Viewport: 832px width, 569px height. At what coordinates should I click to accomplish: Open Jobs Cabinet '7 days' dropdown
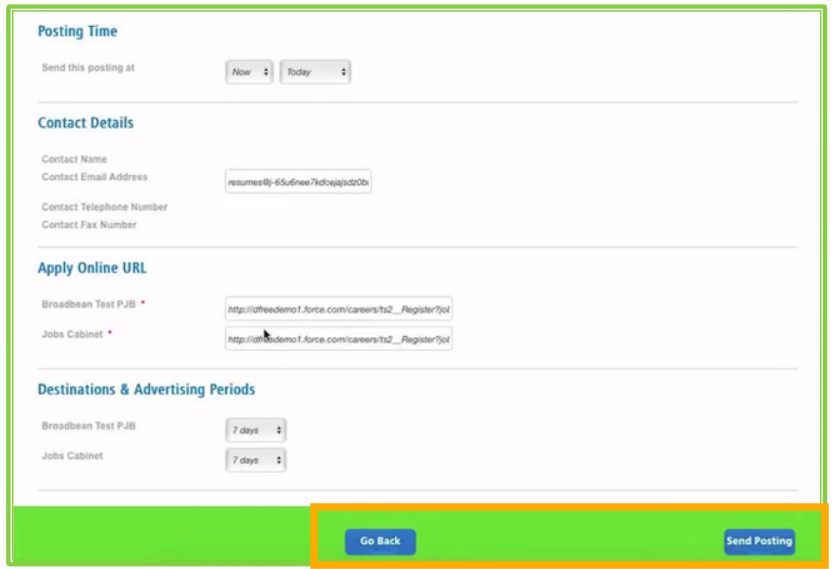click(256, 460)
